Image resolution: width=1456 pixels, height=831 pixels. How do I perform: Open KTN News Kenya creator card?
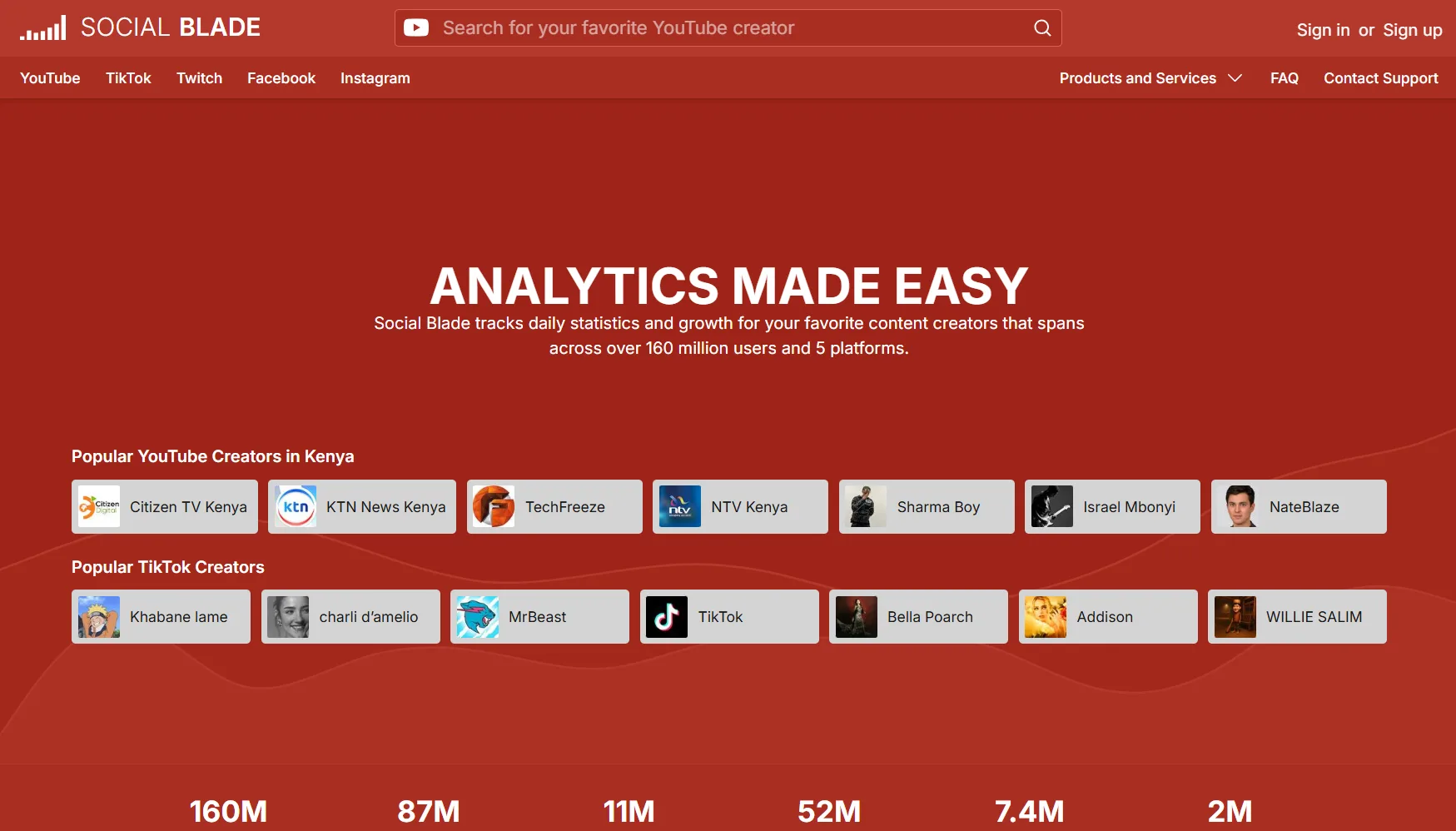pos(362,506)
